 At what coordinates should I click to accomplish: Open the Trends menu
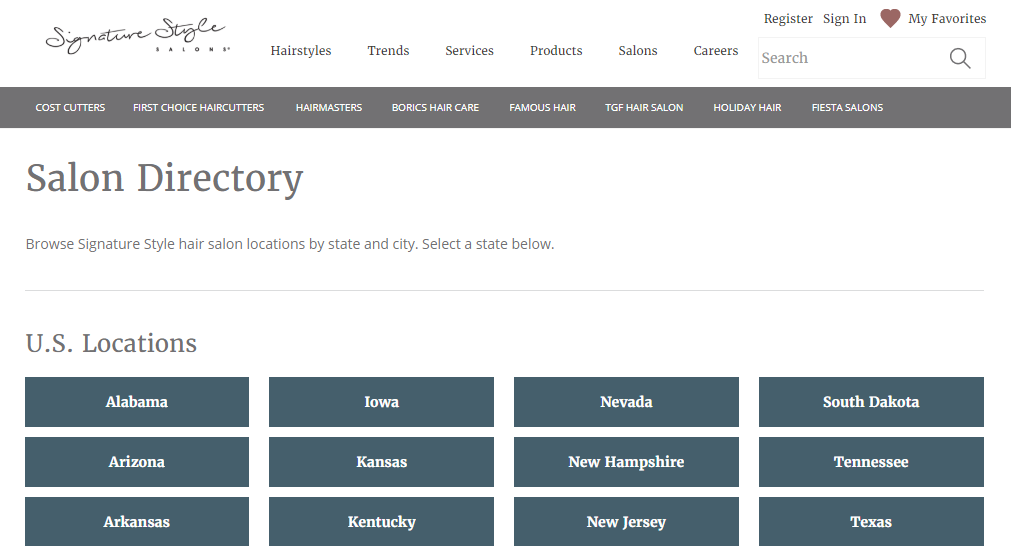[388, 51]
